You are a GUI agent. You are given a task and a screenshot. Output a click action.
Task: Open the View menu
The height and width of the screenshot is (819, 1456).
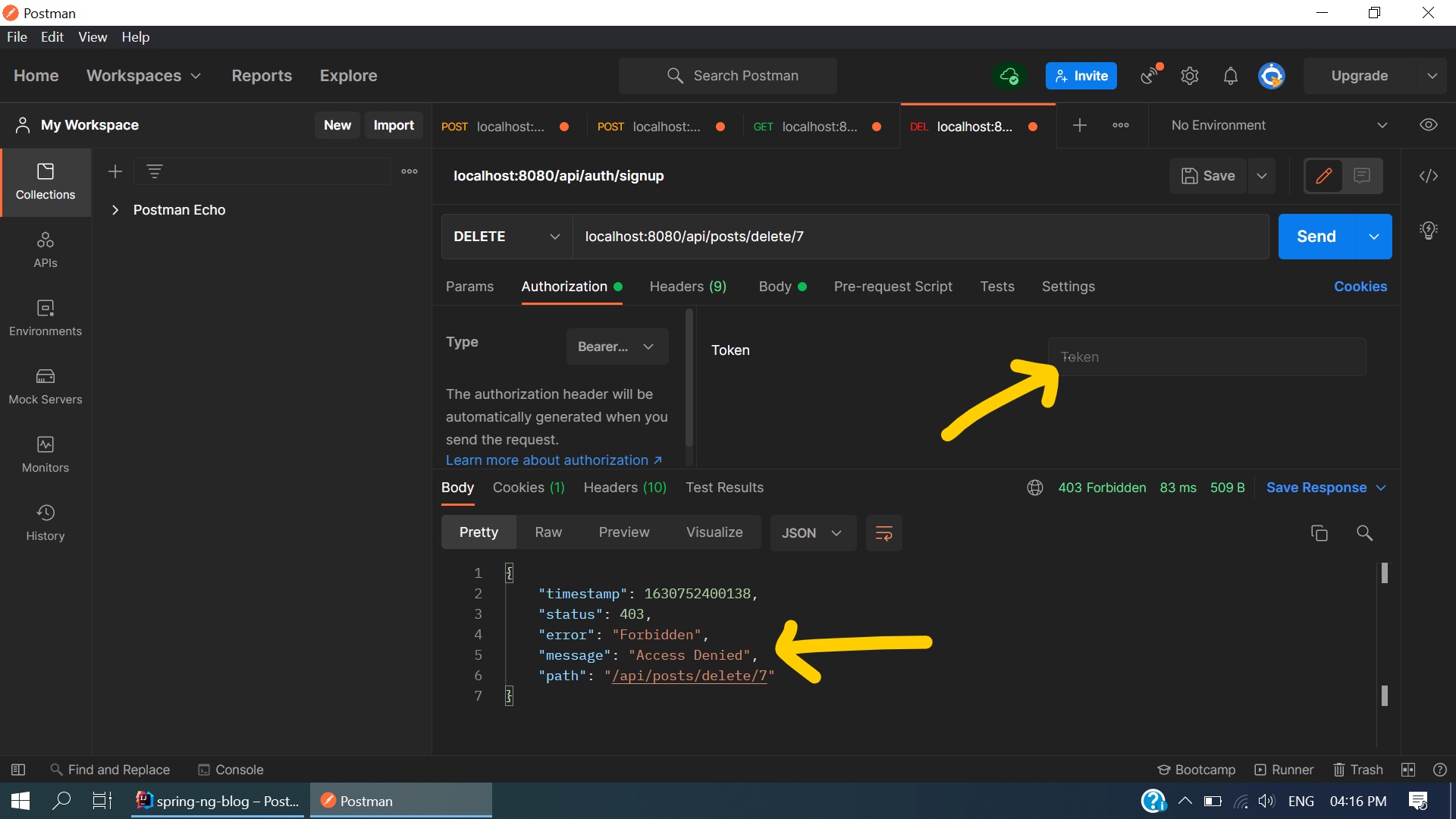(x=93, y=37)
